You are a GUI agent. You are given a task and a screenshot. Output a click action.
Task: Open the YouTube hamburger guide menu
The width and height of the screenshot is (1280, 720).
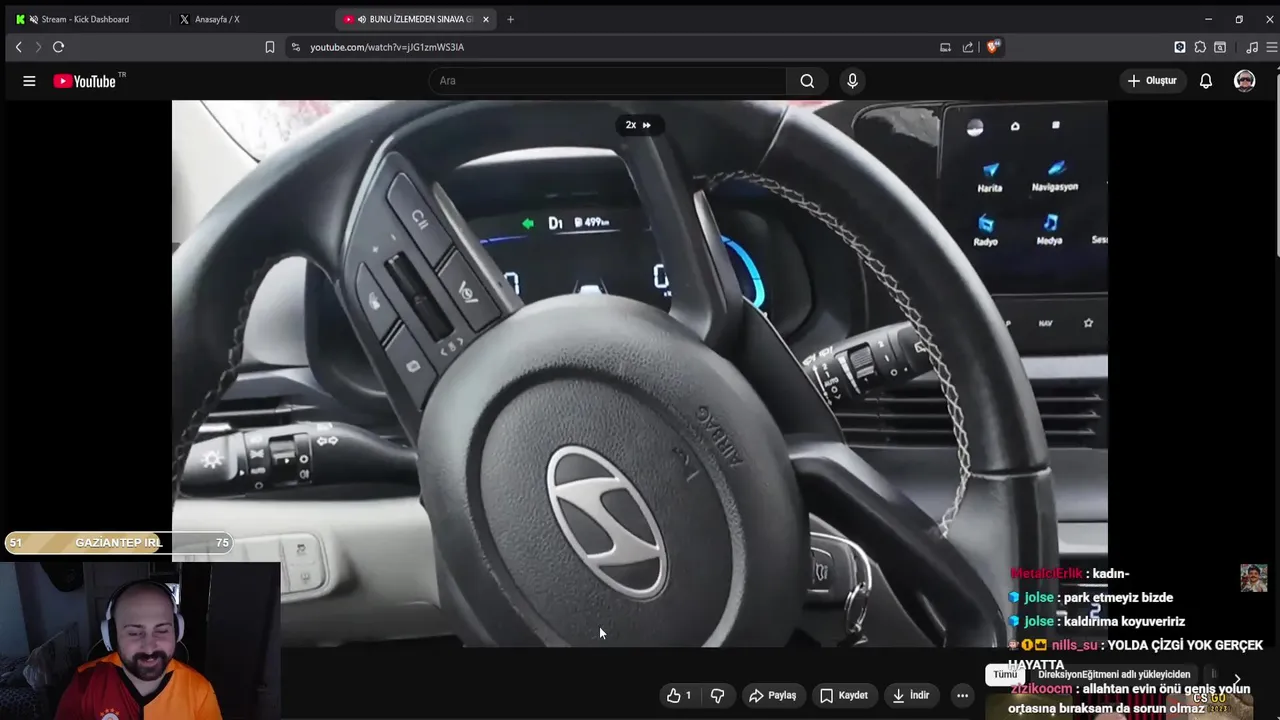pyautogui.click(x=29, y=81)
